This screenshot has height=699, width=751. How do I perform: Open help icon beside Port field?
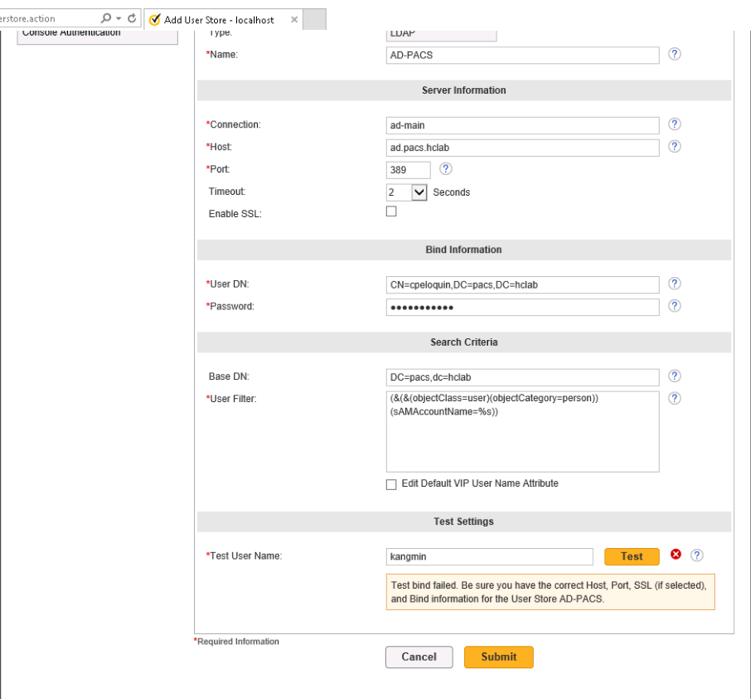[445, 169]
